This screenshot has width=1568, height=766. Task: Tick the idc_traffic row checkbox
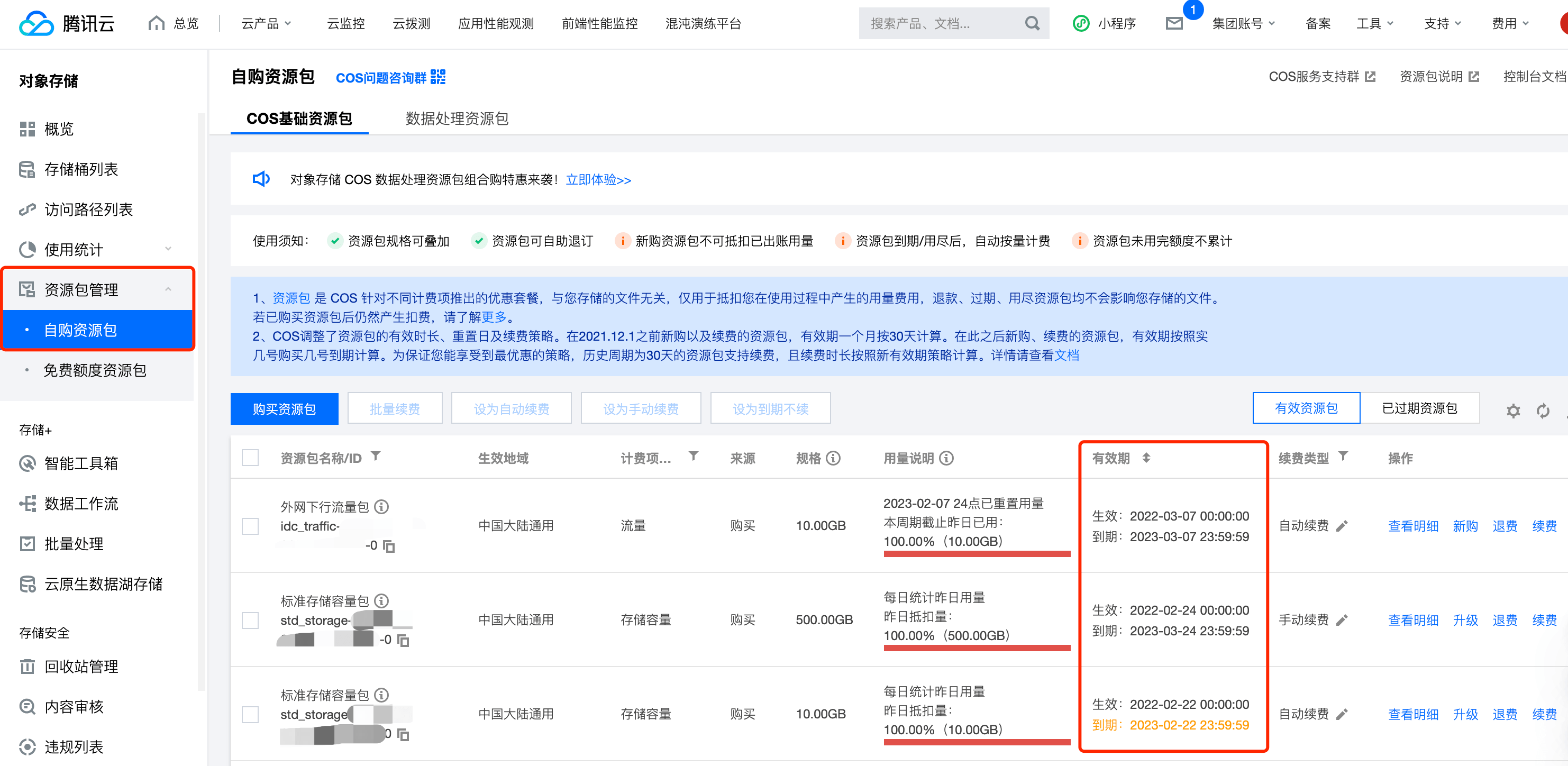point(250,526)
